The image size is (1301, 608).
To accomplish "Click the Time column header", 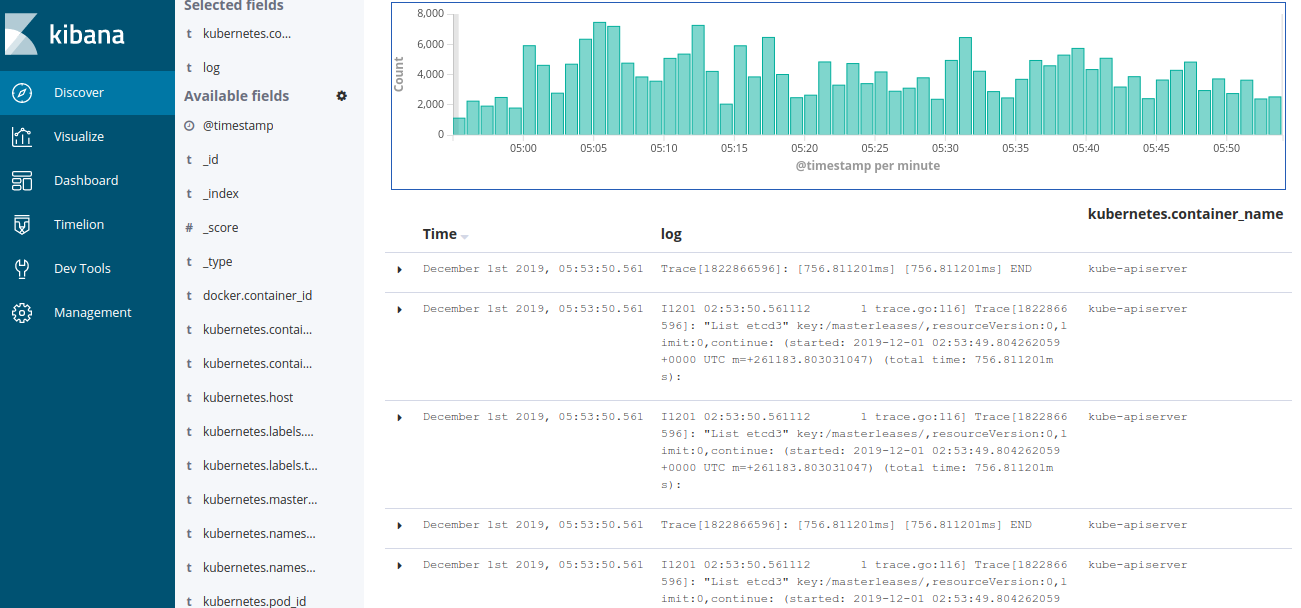I will click(x=440, y=234).
